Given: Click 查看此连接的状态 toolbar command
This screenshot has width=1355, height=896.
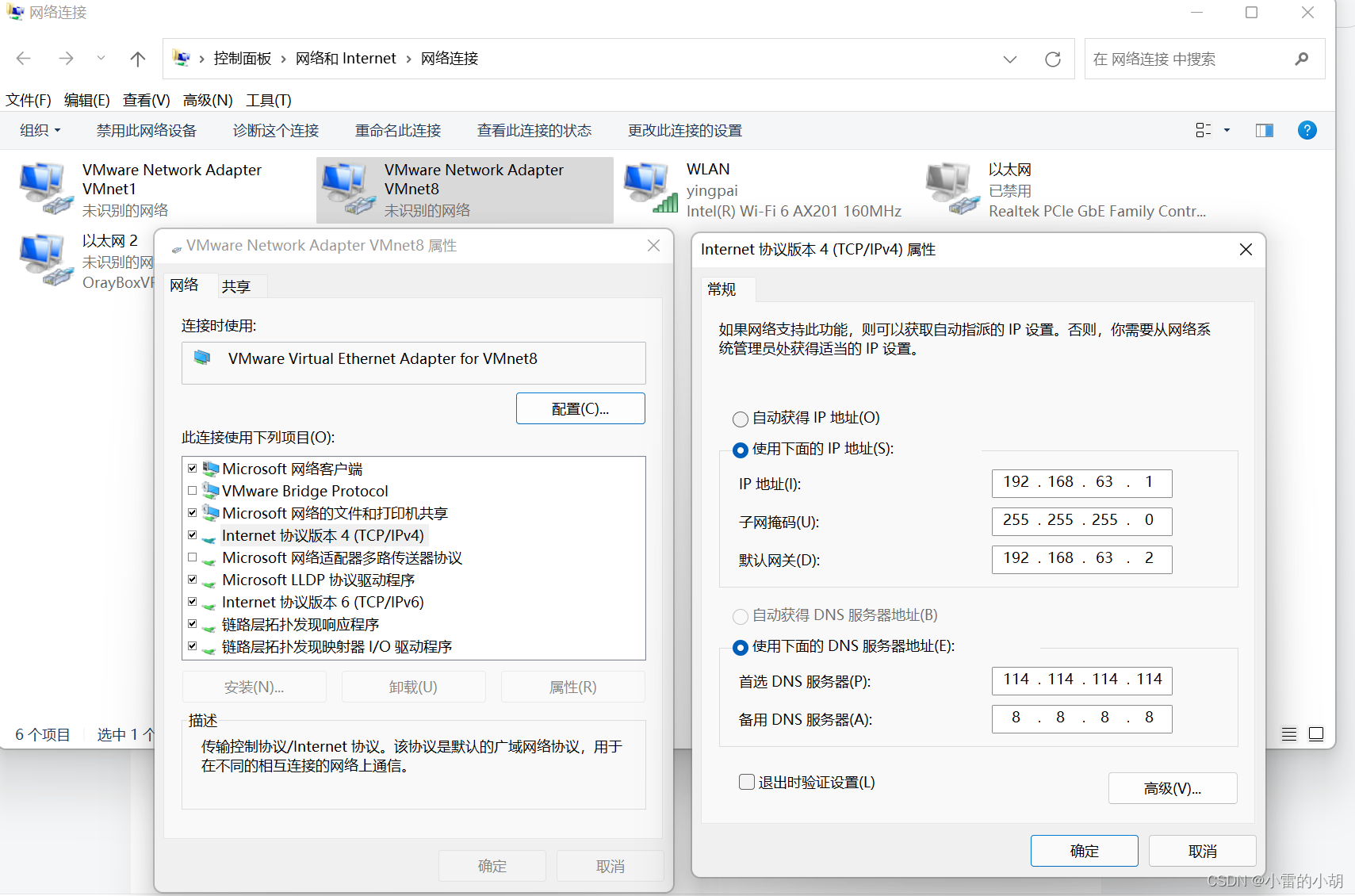Looking at the screenshot, I should (x=534, y=130).
